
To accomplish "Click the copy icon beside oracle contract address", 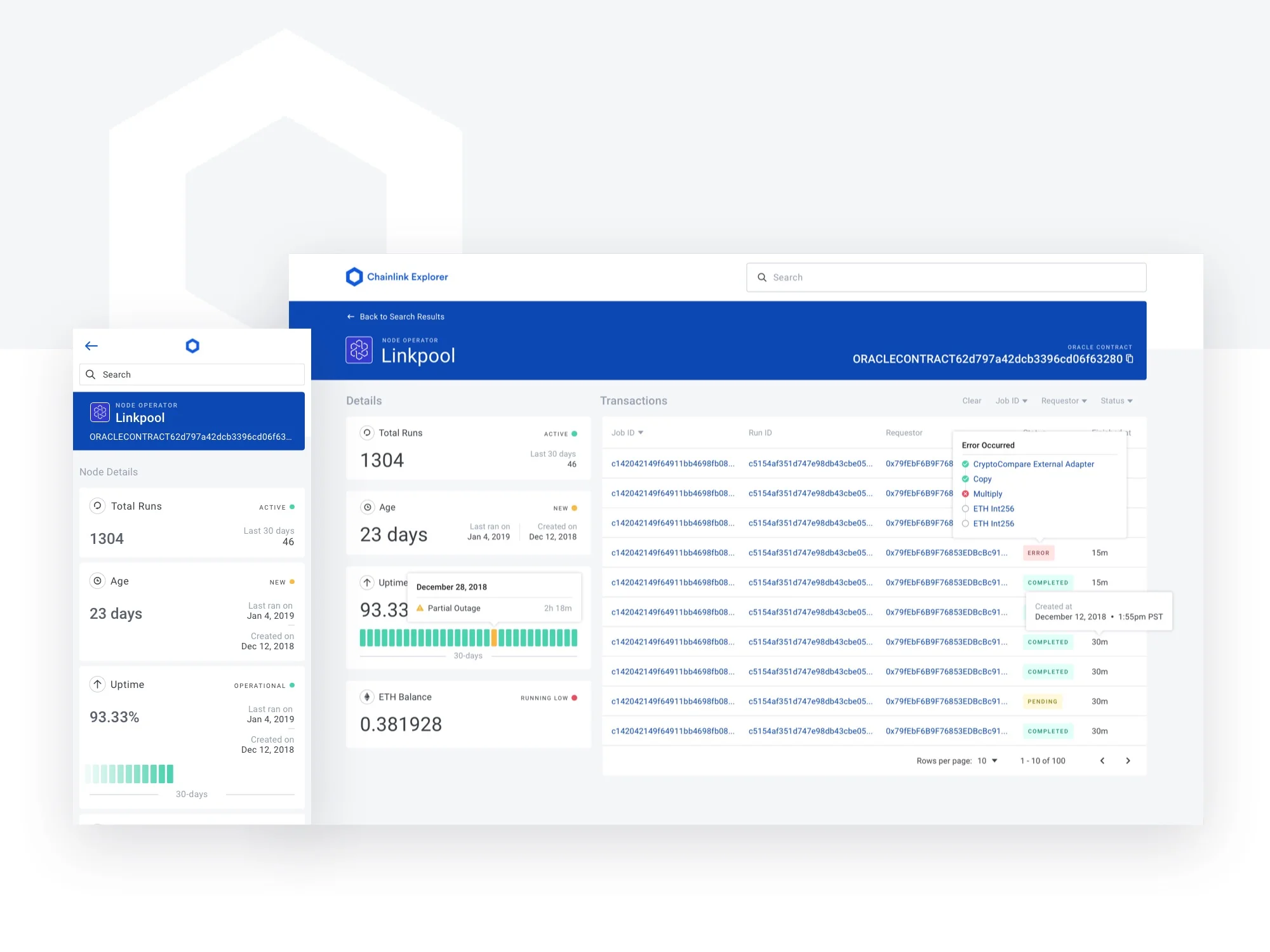I will click(x=1130, y=359).
